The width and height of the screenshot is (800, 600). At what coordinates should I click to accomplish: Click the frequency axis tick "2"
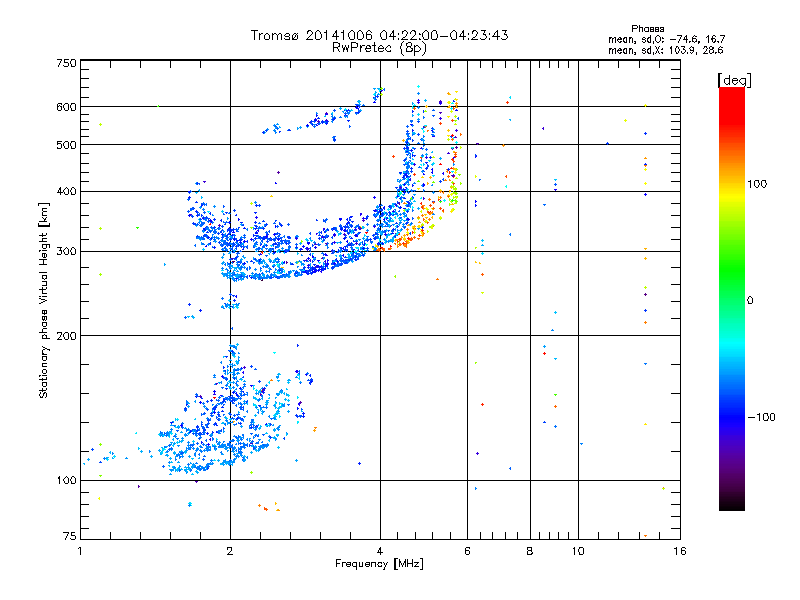click(230, 551)
